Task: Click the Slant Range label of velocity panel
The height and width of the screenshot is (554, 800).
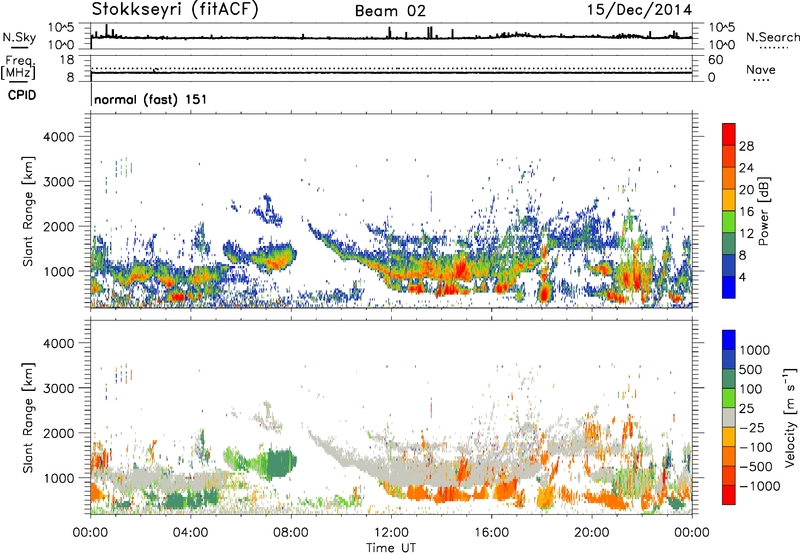Action: (x=28, y=418)
